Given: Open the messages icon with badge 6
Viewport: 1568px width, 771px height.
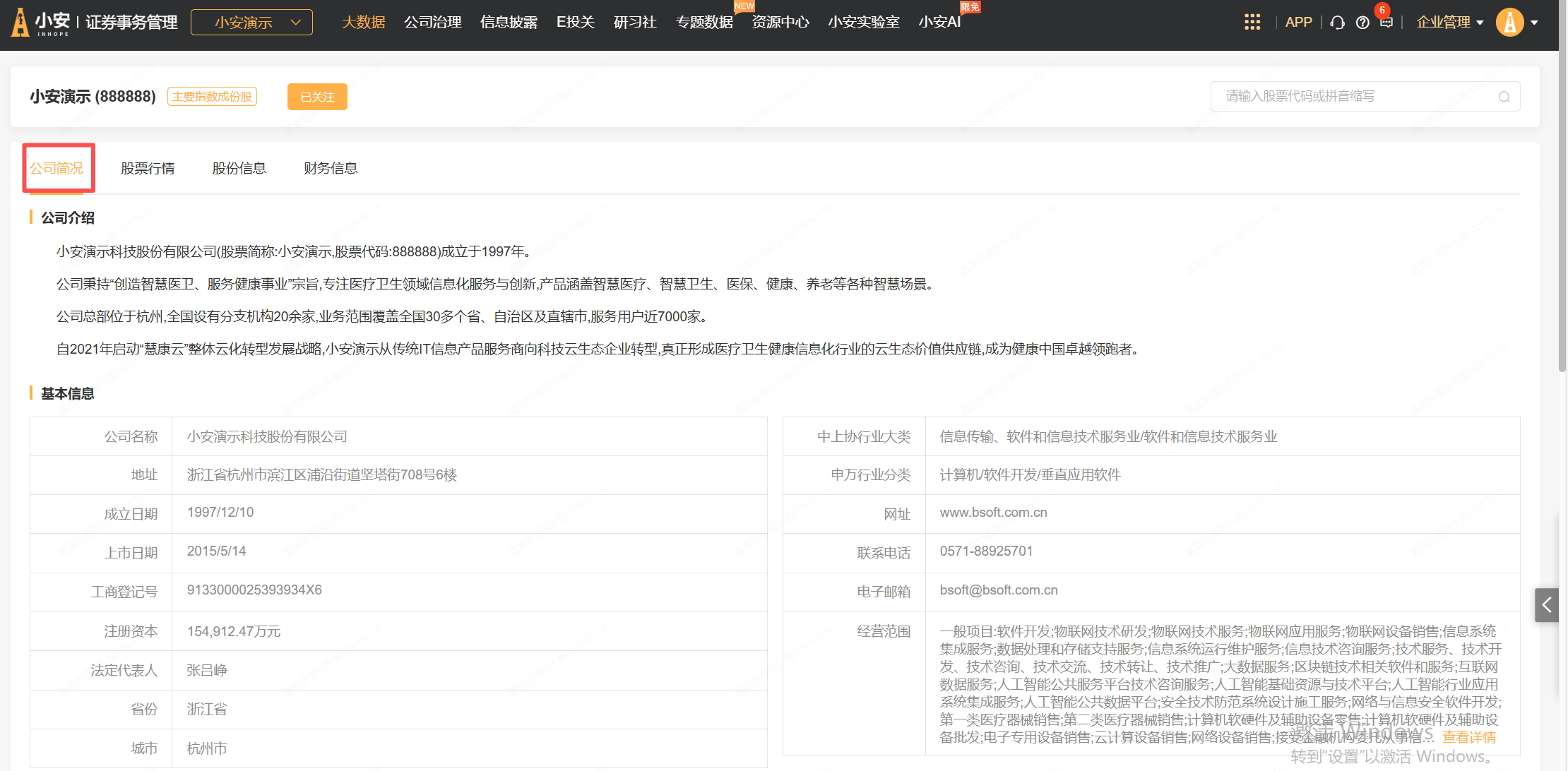Looking at the screenshot, I should pos(1386,22).
